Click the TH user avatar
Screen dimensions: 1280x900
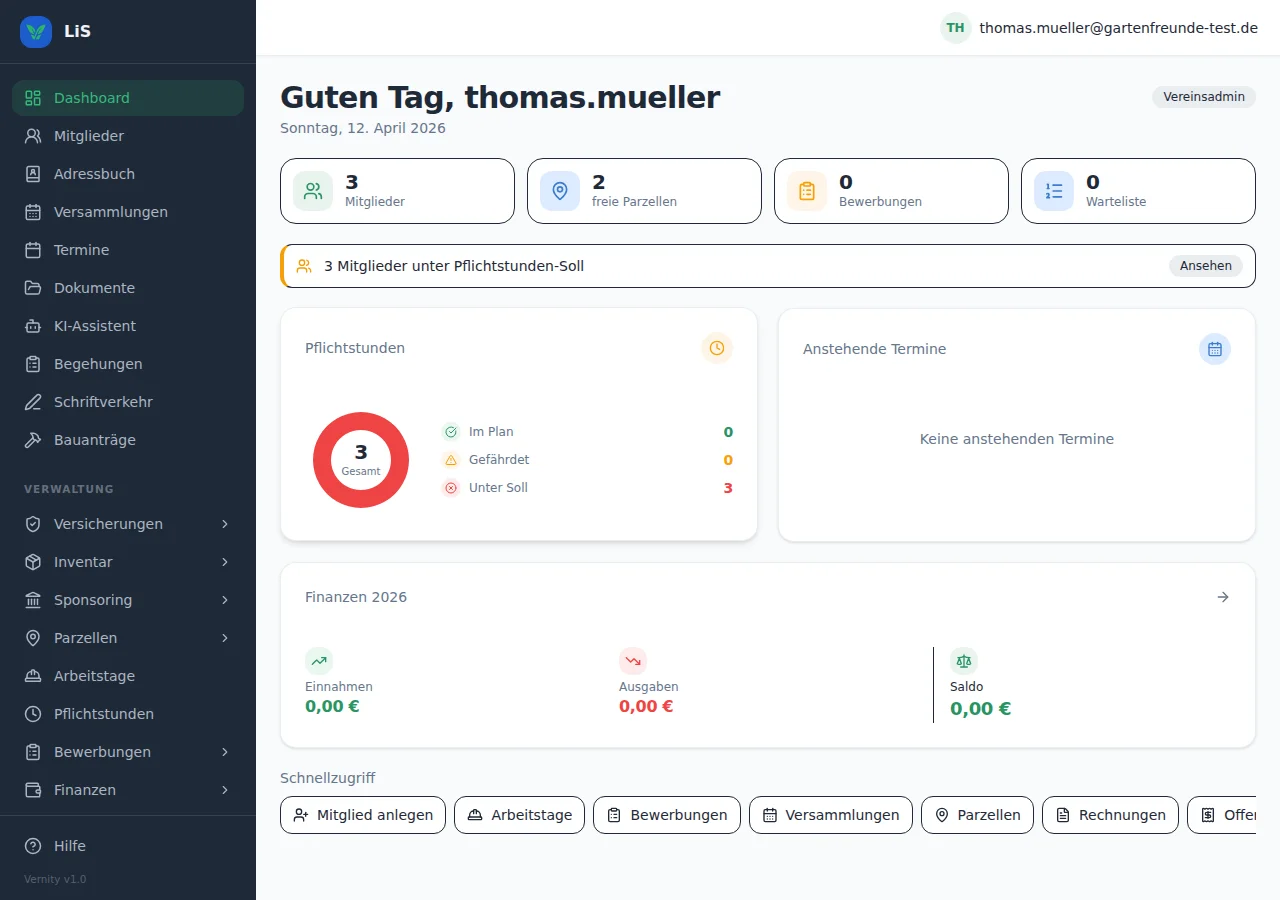955,28
